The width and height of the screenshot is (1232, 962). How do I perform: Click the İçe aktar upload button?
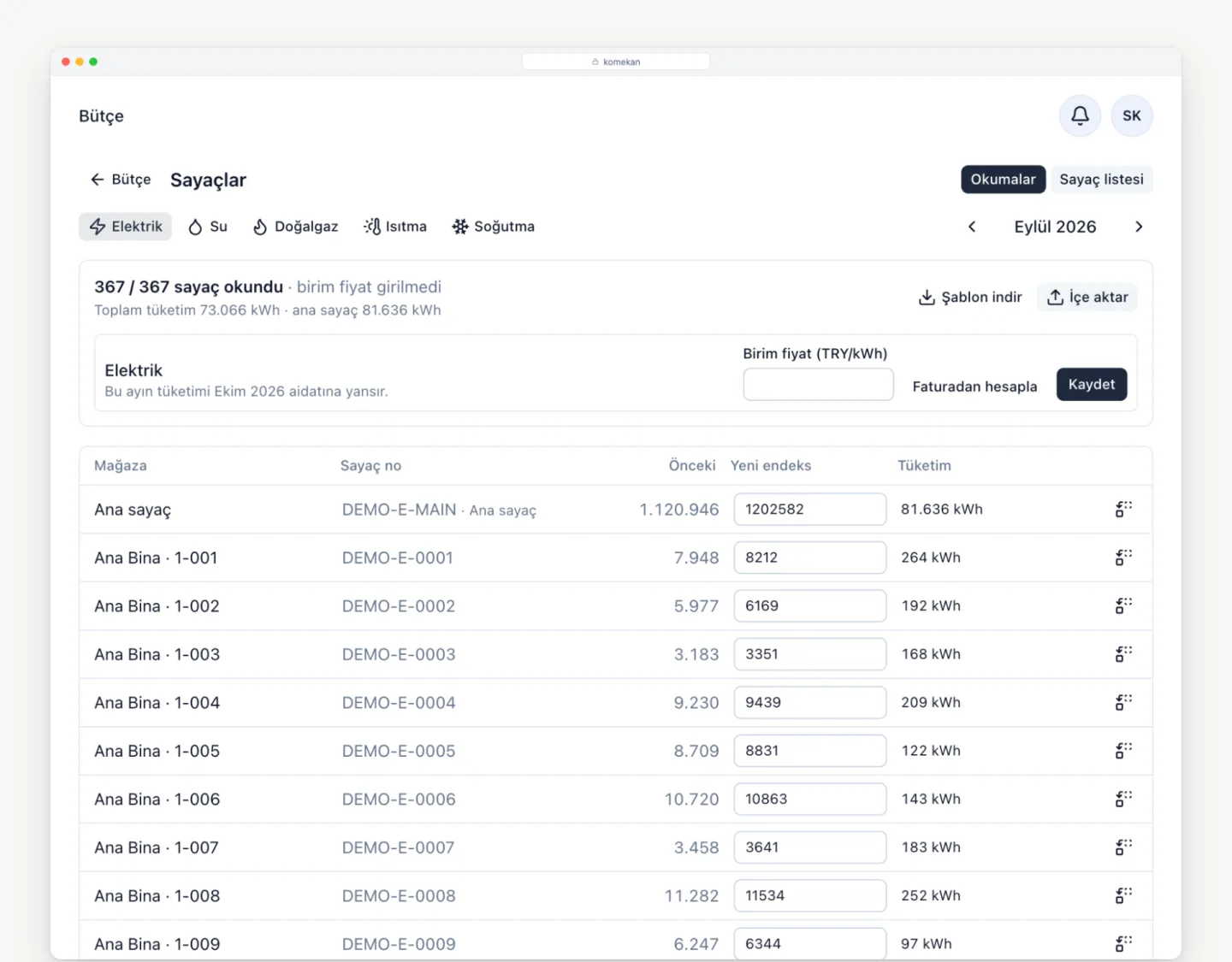coord(1087,298)
